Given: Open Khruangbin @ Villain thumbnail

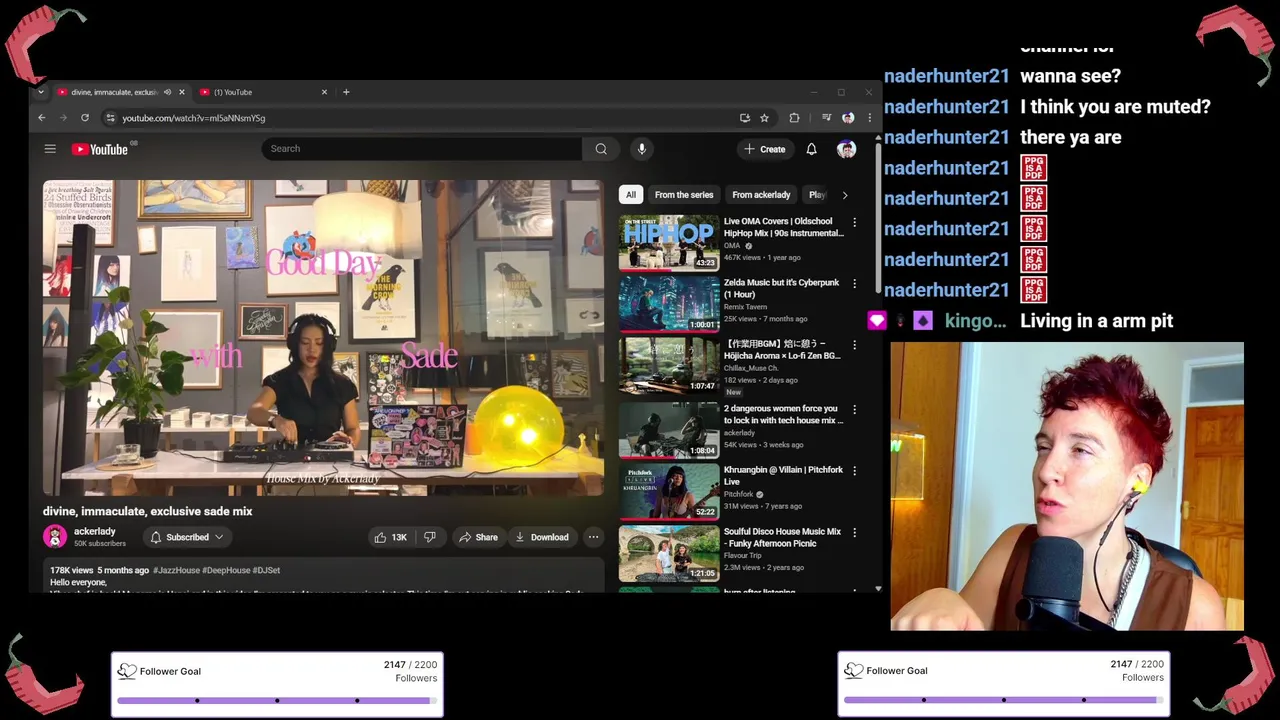Looking at the screenshot, I should pos(669,492).
